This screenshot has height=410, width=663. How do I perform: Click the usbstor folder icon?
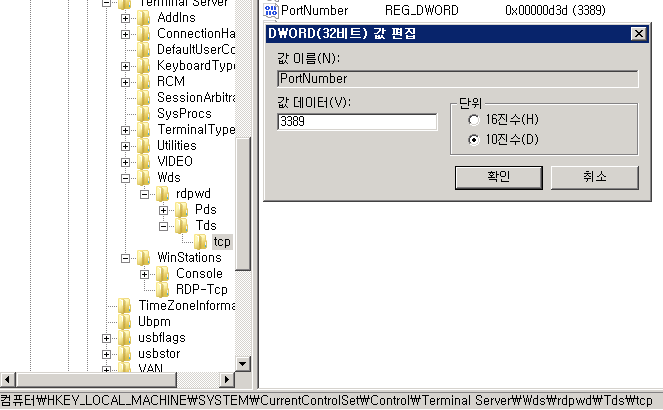click(x=125, y=354)
